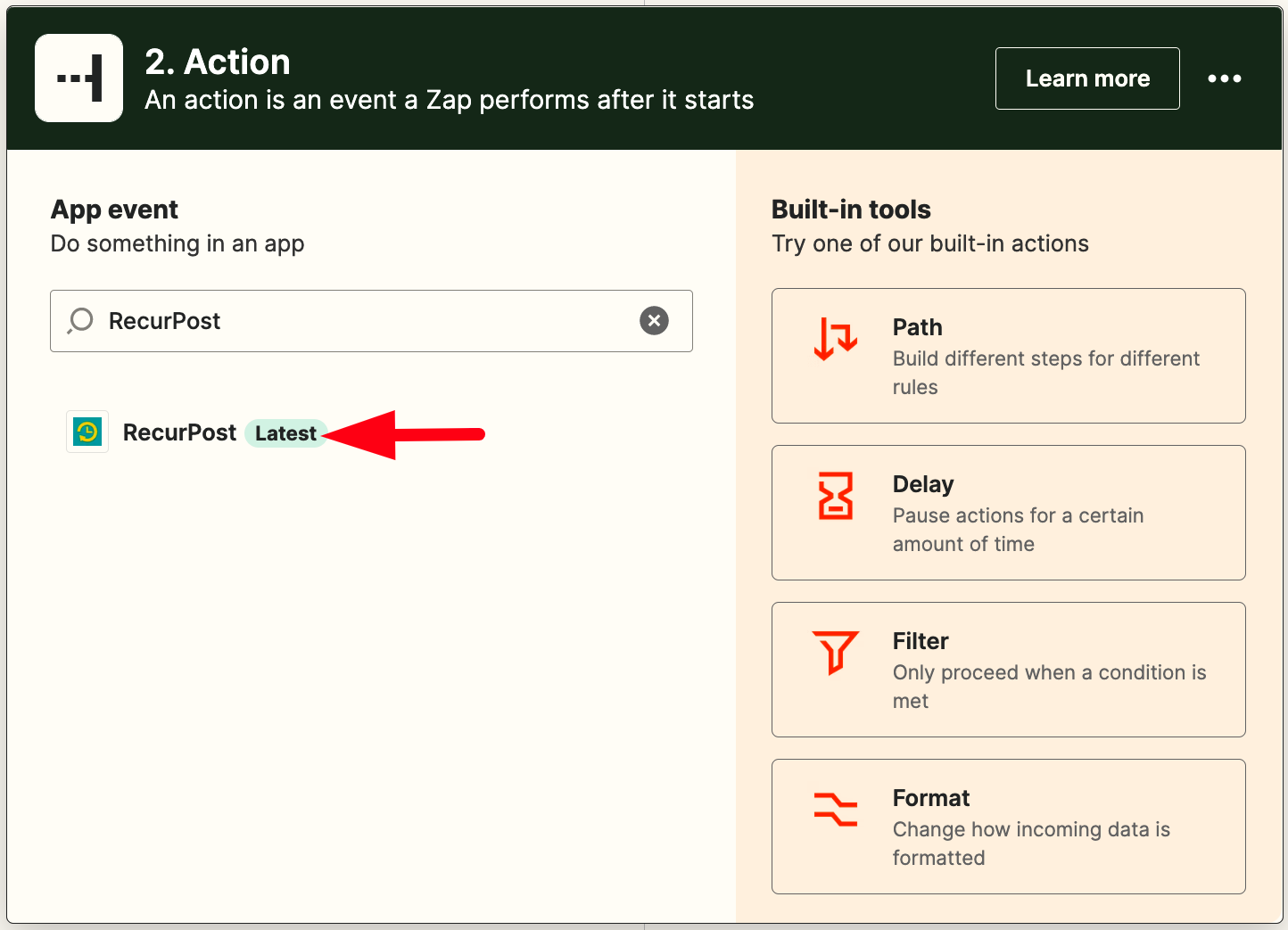Clear the RecurPost search text

pos(654,320)
